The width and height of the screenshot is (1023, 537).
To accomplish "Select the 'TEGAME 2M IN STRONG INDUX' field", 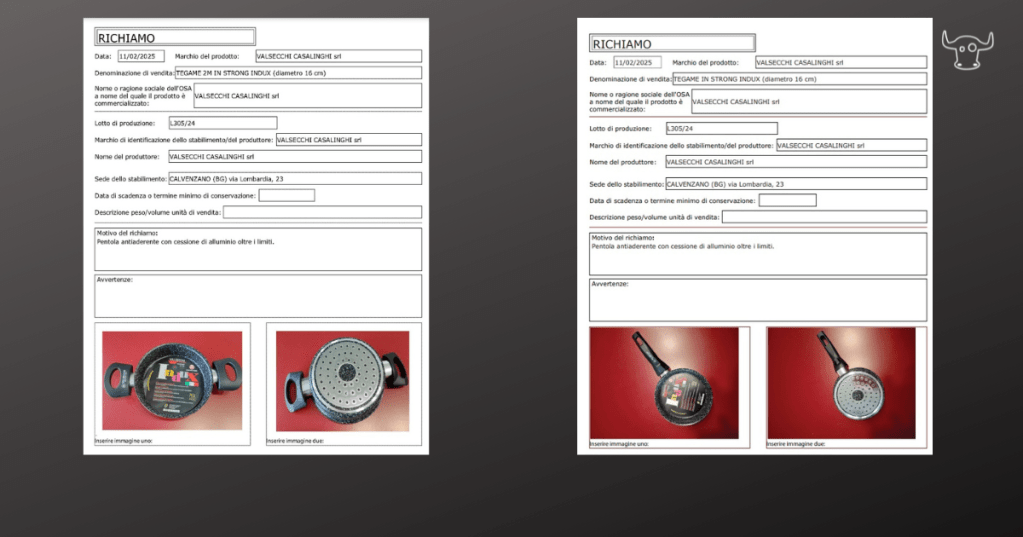I will pyautogui.click(x=298, y=73).
